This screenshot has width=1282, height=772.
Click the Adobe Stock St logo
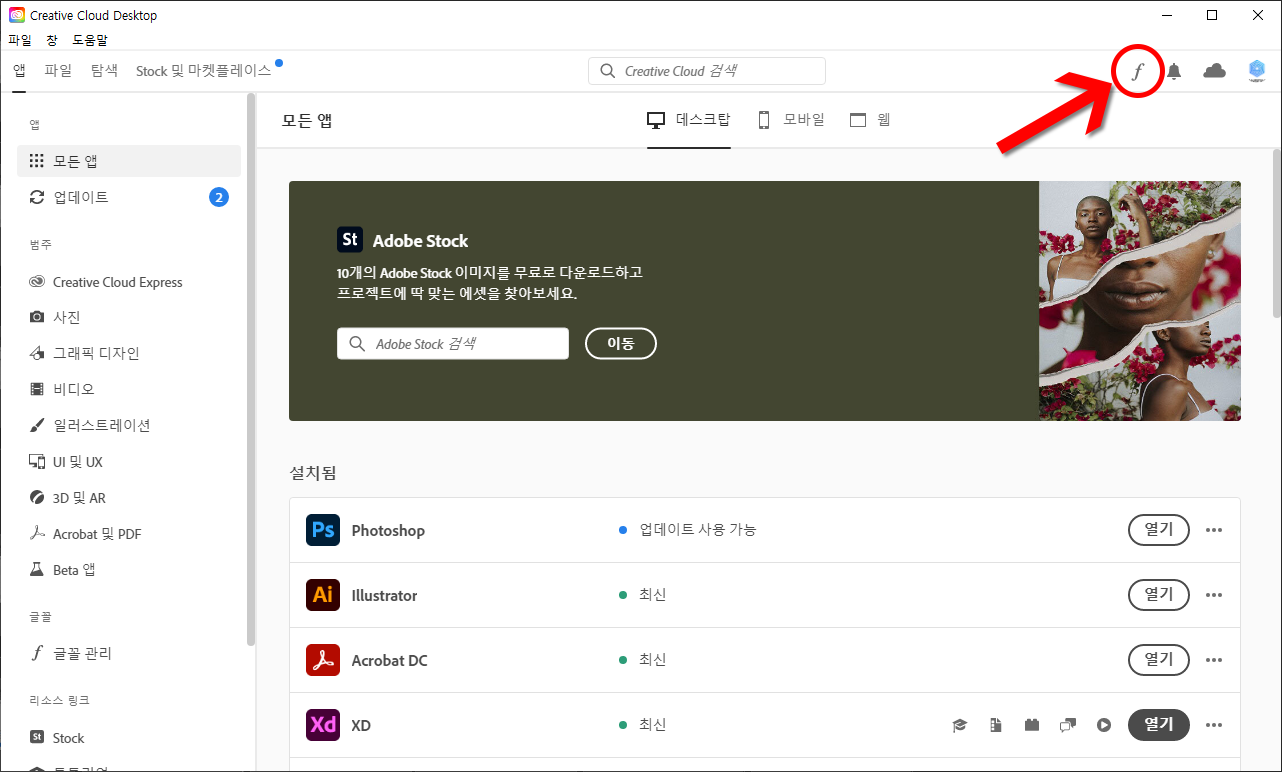[350, 240]
